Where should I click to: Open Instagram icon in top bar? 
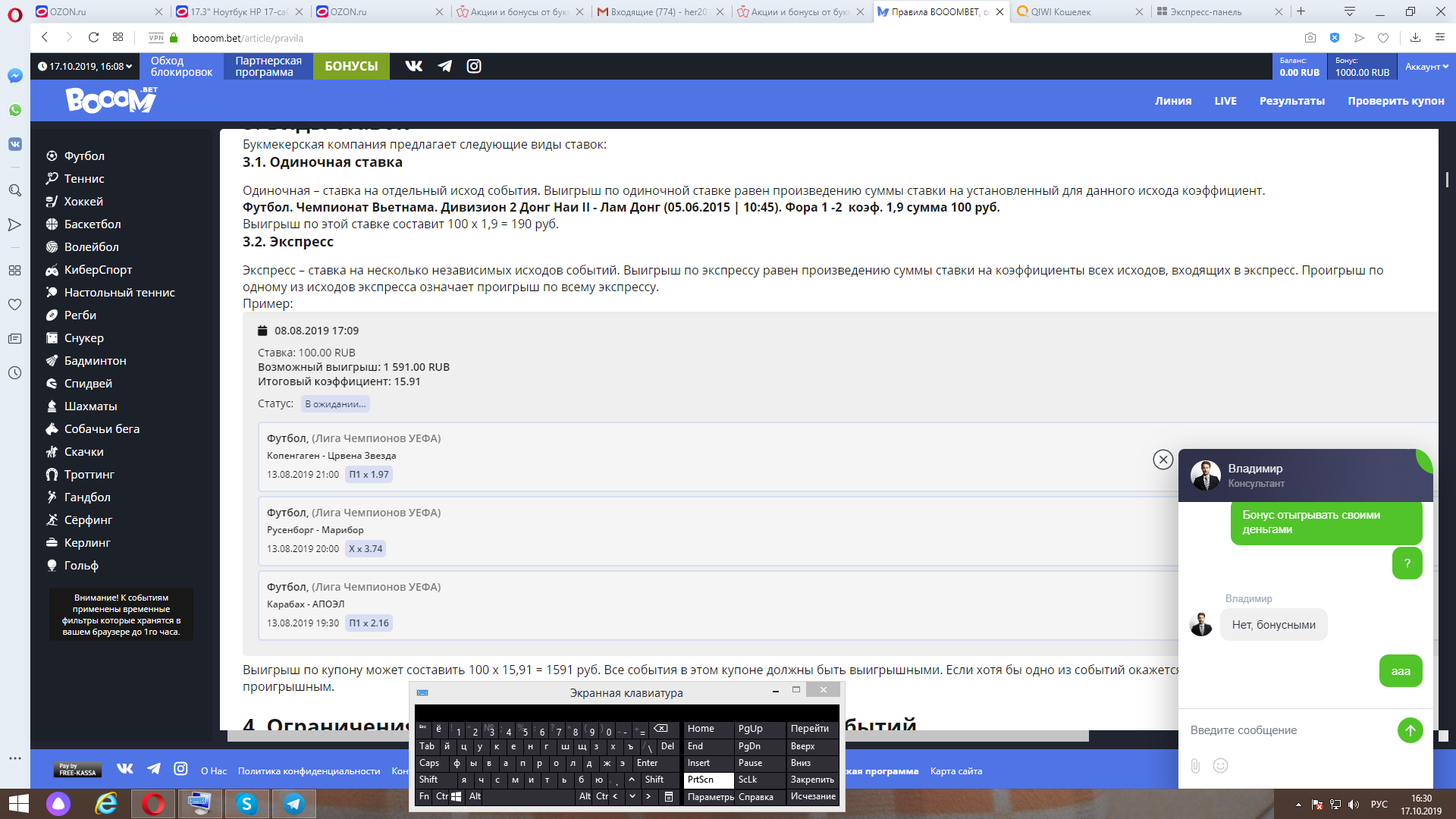click(x=474, y=66)
